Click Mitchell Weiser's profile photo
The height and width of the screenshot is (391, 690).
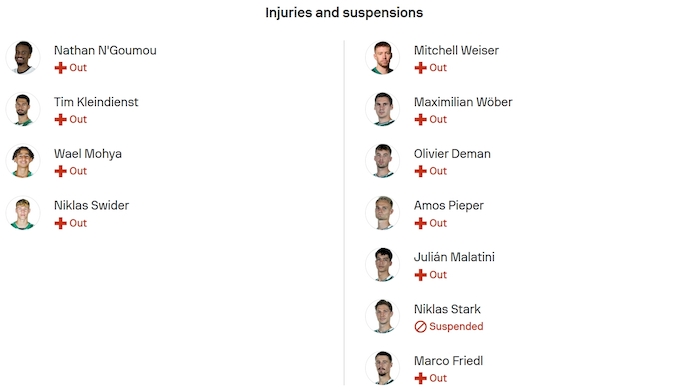coord(382,58)
